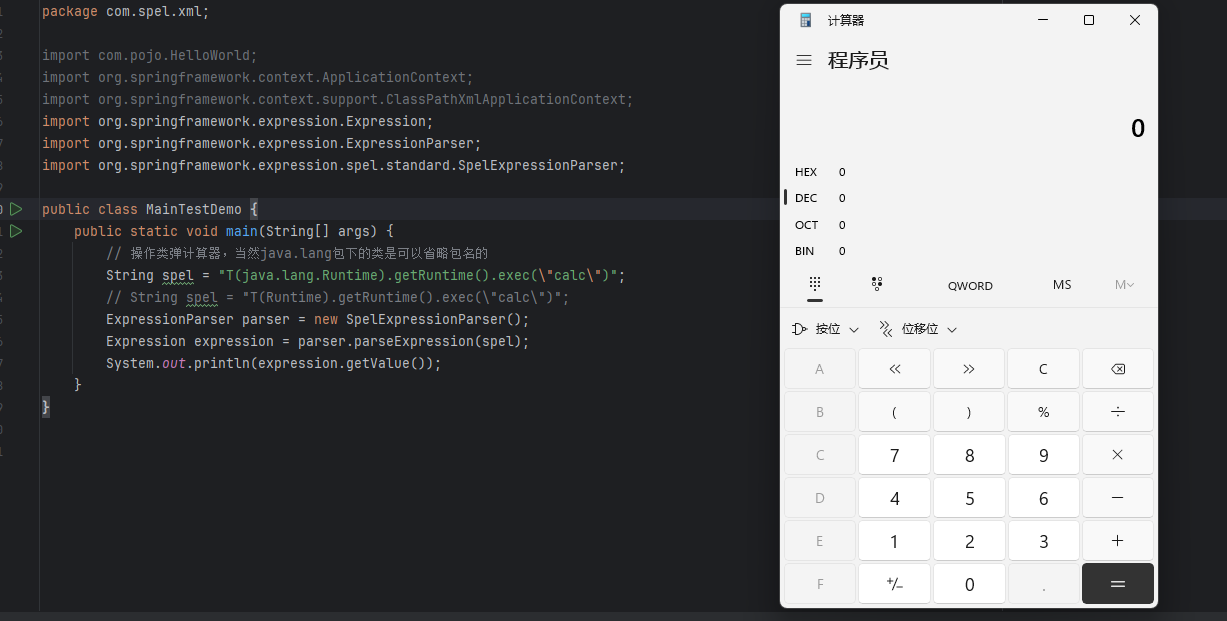Click parser.parseExpression(spel) call

414,341
